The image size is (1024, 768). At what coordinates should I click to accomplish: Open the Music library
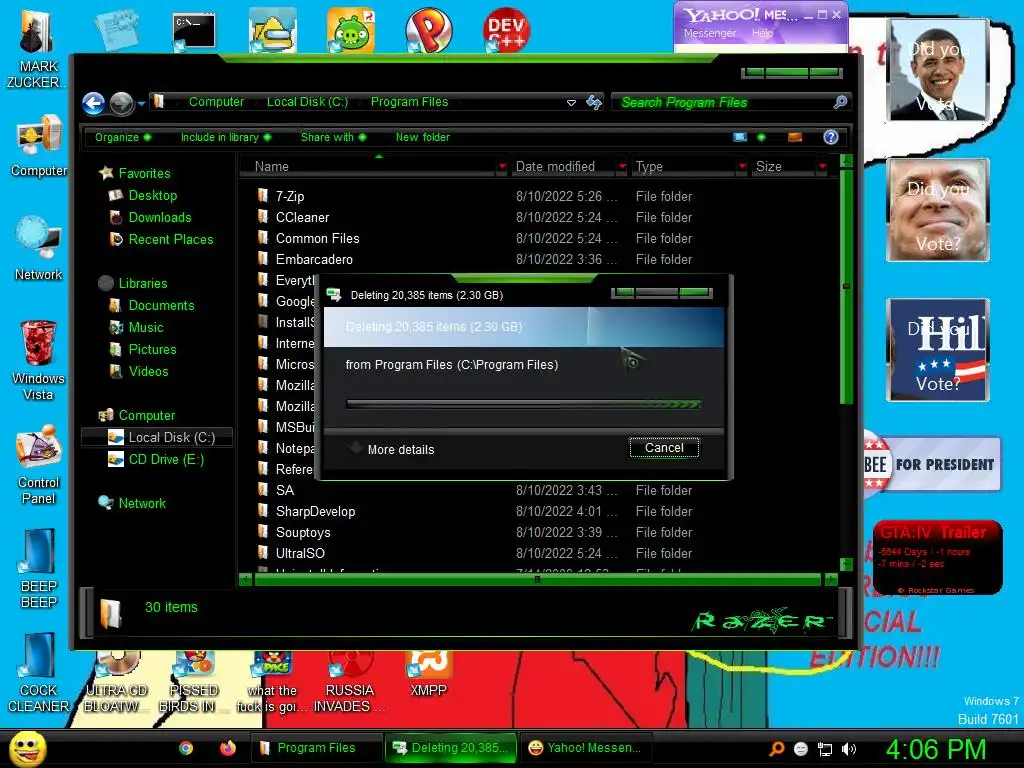pos(146,328)
